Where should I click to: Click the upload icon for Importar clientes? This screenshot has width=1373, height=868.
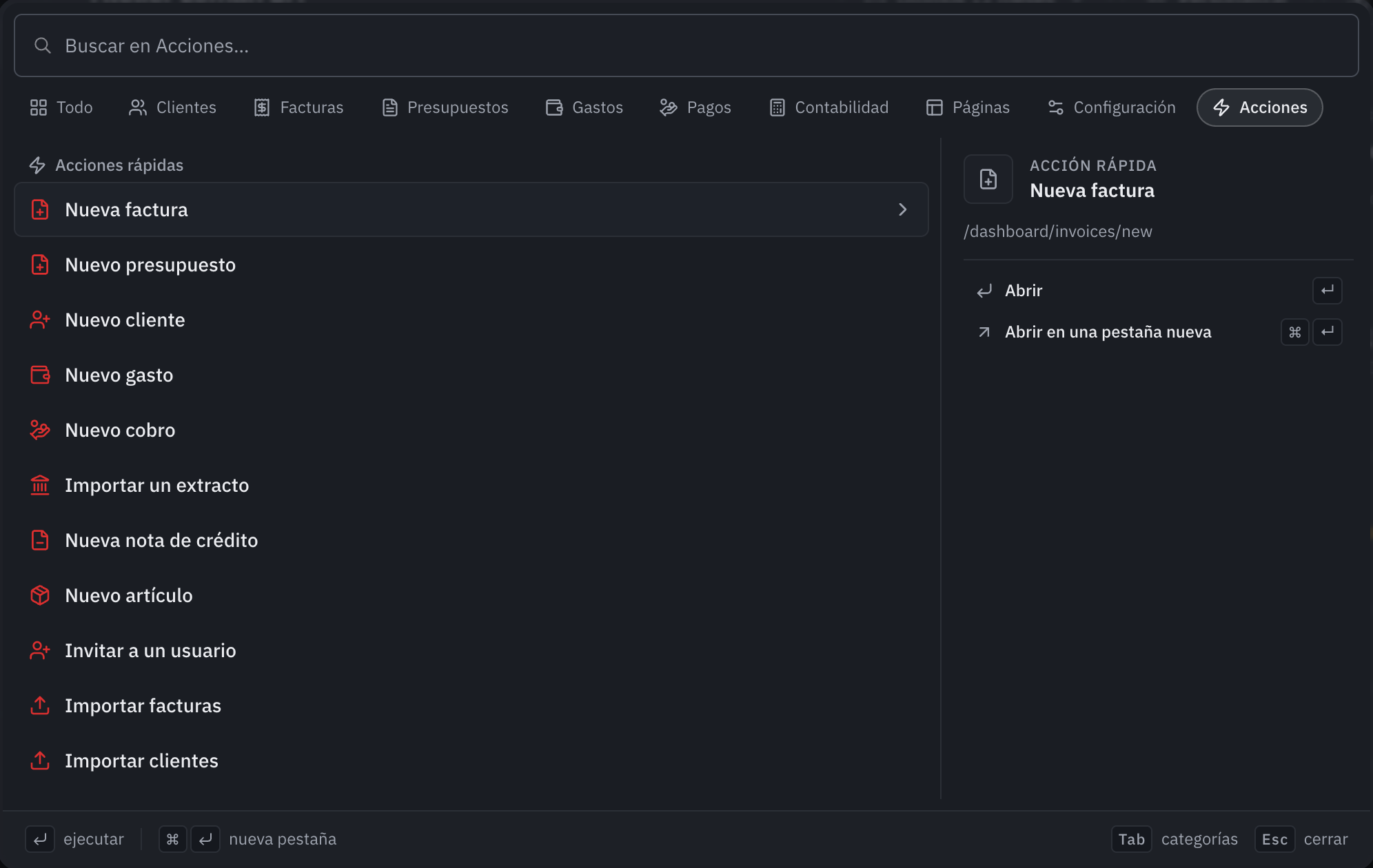pyautogui.click(x=40, y=761)
